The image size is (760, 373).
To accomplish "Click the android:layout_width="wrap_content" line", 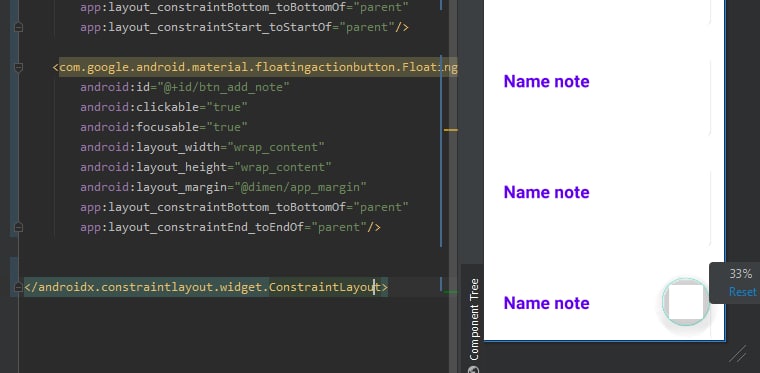I will click(202, 147).
